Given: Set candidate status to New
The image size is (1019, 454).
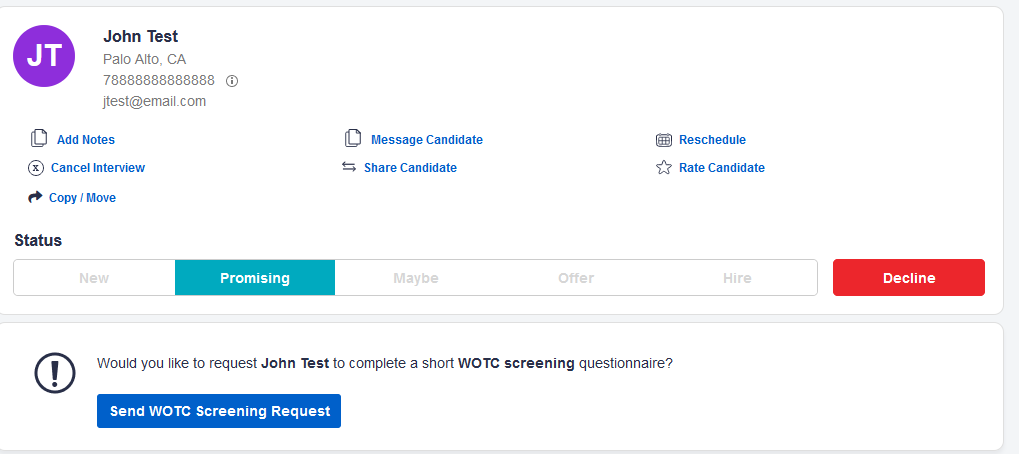Looking at the screenshot, I should [x=94, y=278].
